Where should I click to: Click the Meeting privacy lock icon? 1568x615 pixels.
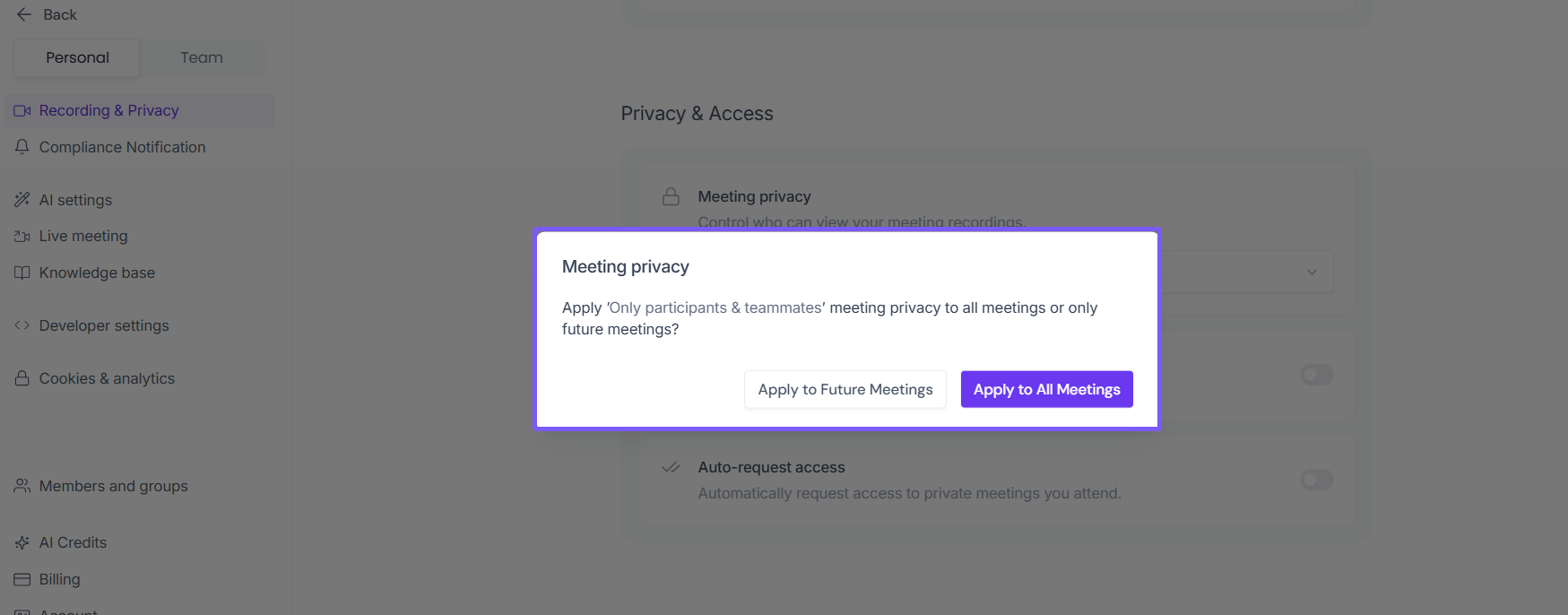(671, 196)
